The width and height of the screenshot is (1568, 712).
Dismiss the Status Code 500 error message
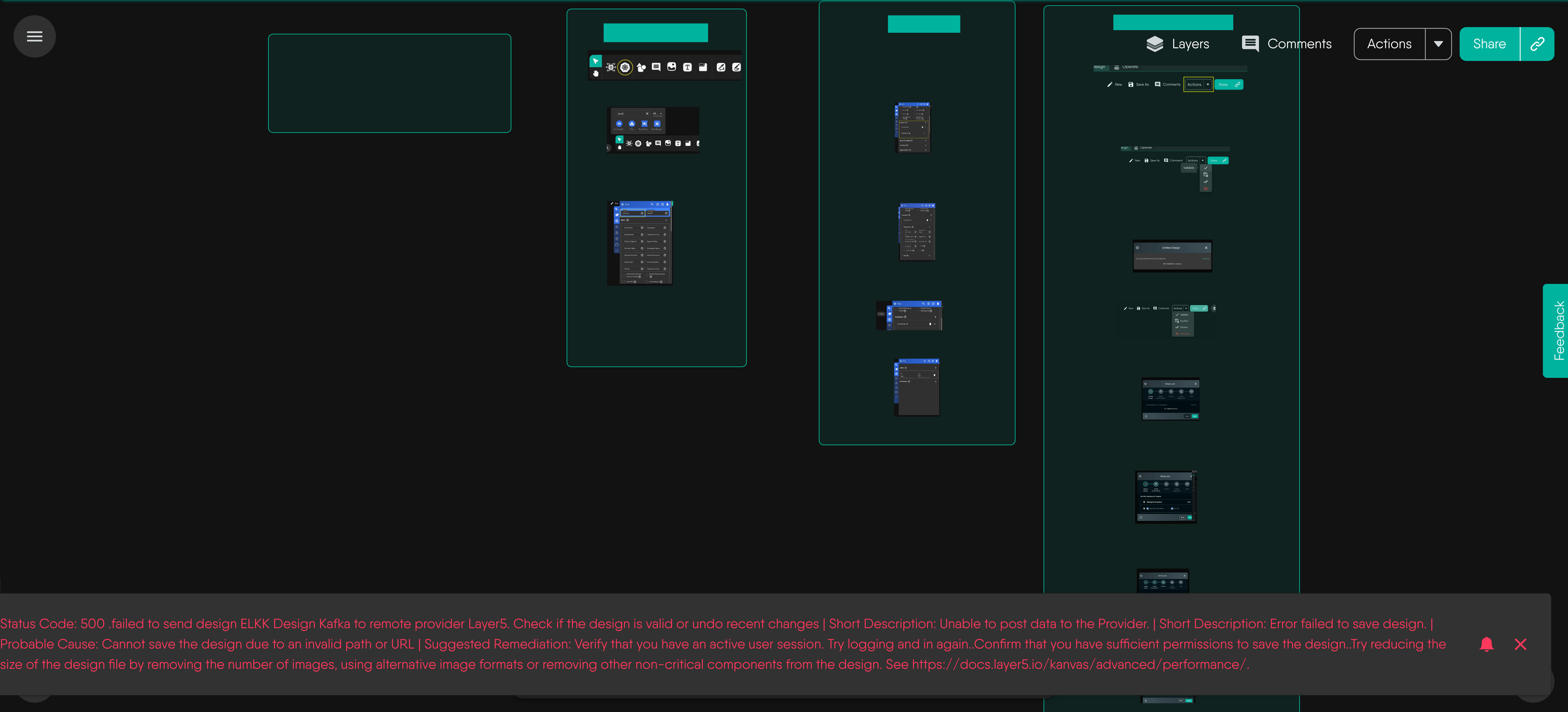pyautogui.click(x=1521, y=644)
